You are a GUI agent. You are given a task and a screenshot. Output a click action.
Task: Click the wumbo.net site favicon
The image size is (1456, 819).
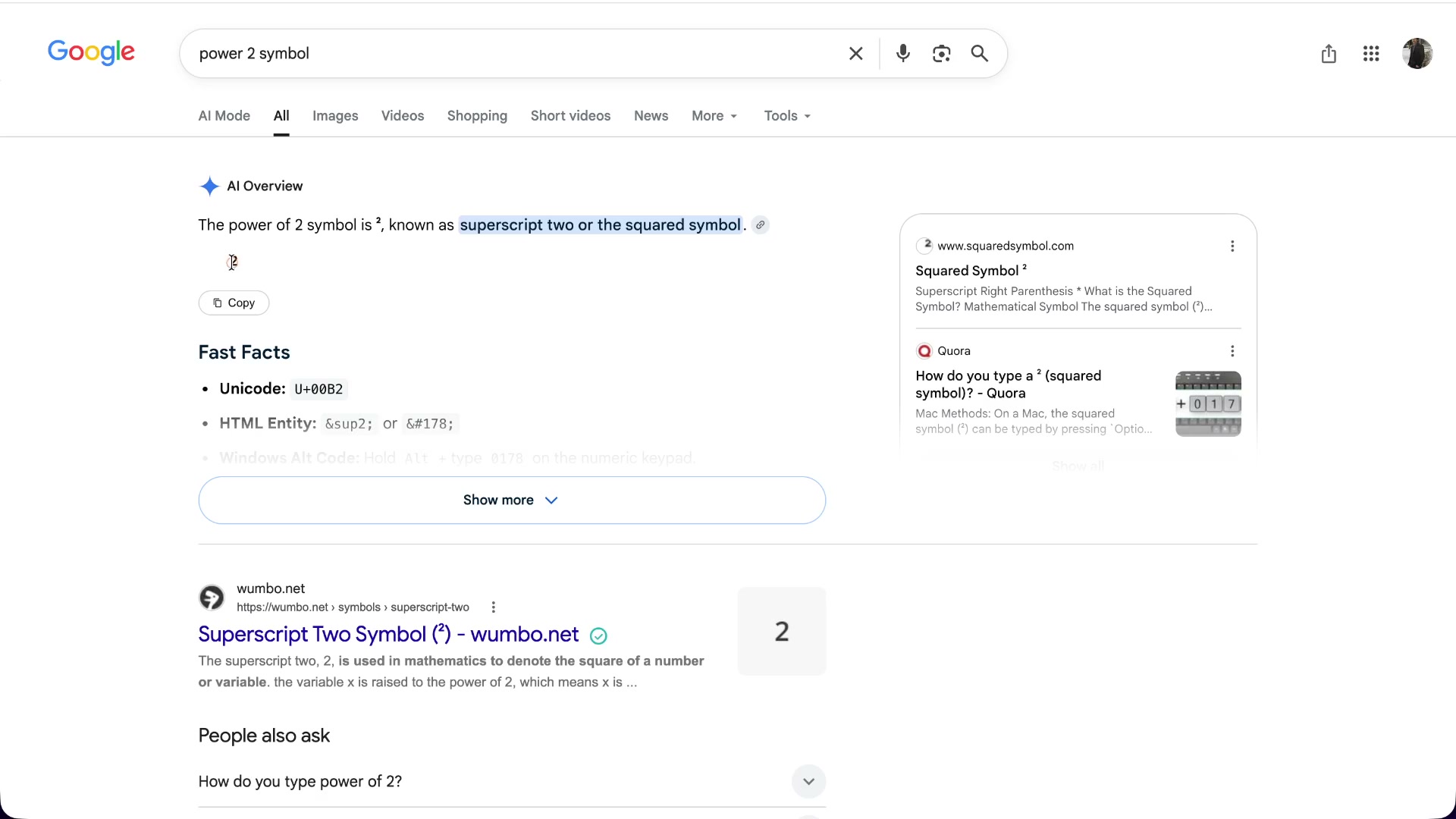[212, 598]
